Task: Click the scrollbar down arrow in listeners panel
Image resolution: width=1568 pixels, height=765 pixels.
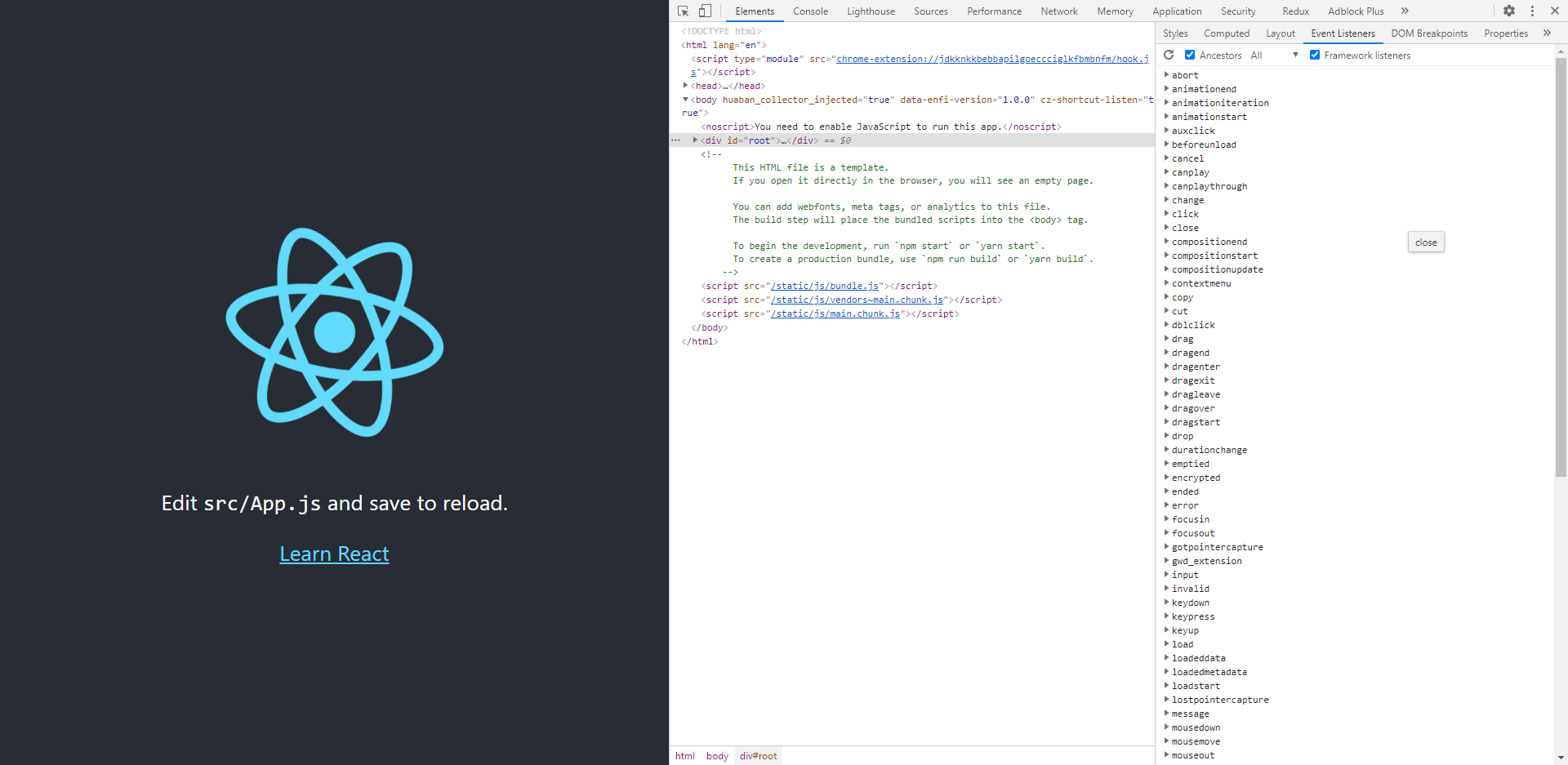Action: tap(1561, 758)
